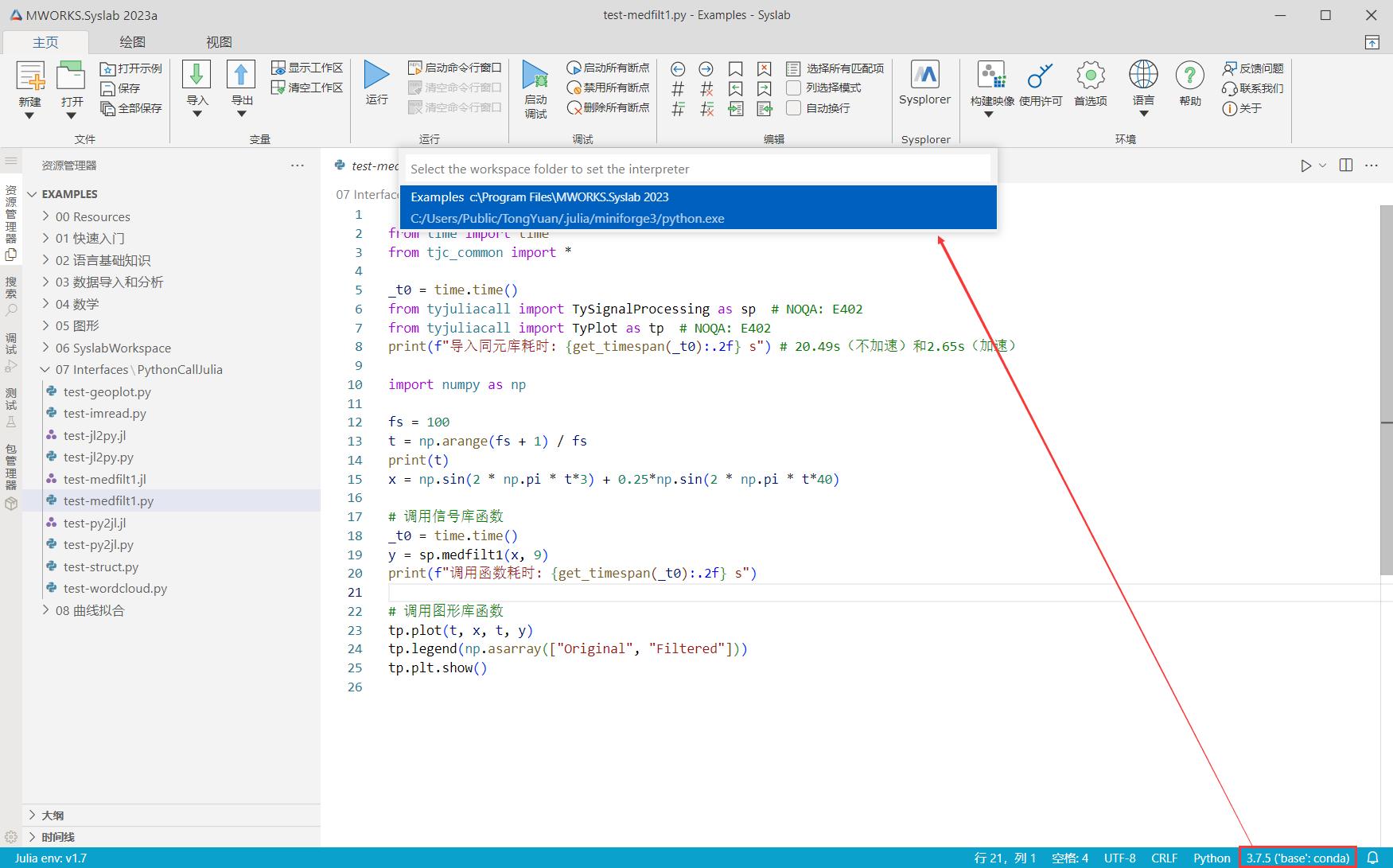Open the 新建 dropdown arrow
The width and height of the screenshot is (1393, 868).
(x=29, y=116)
